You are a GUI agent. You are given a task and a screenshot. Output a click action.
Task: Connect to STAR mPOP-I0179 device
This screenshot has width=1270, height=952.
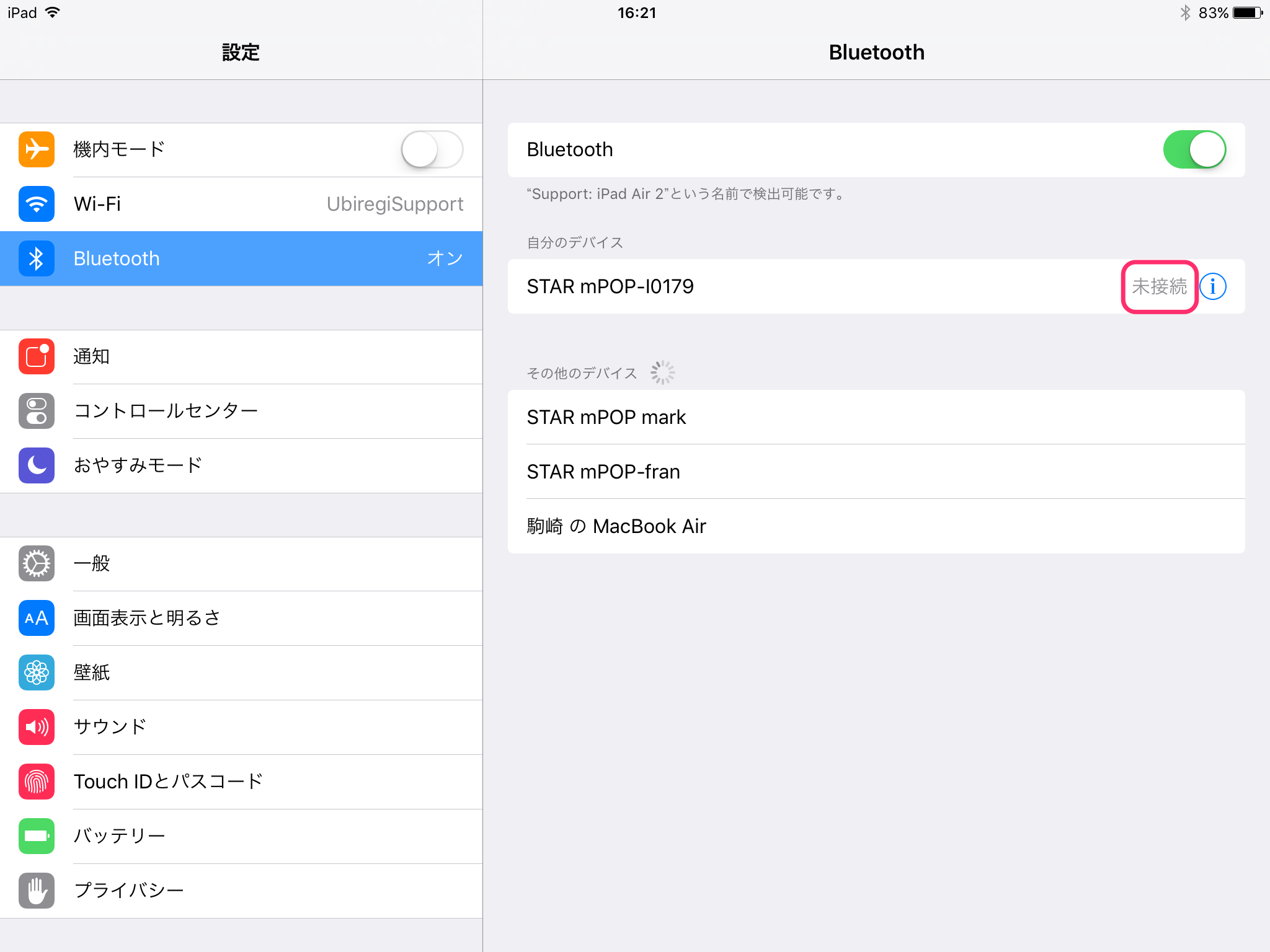click(876, 286)
